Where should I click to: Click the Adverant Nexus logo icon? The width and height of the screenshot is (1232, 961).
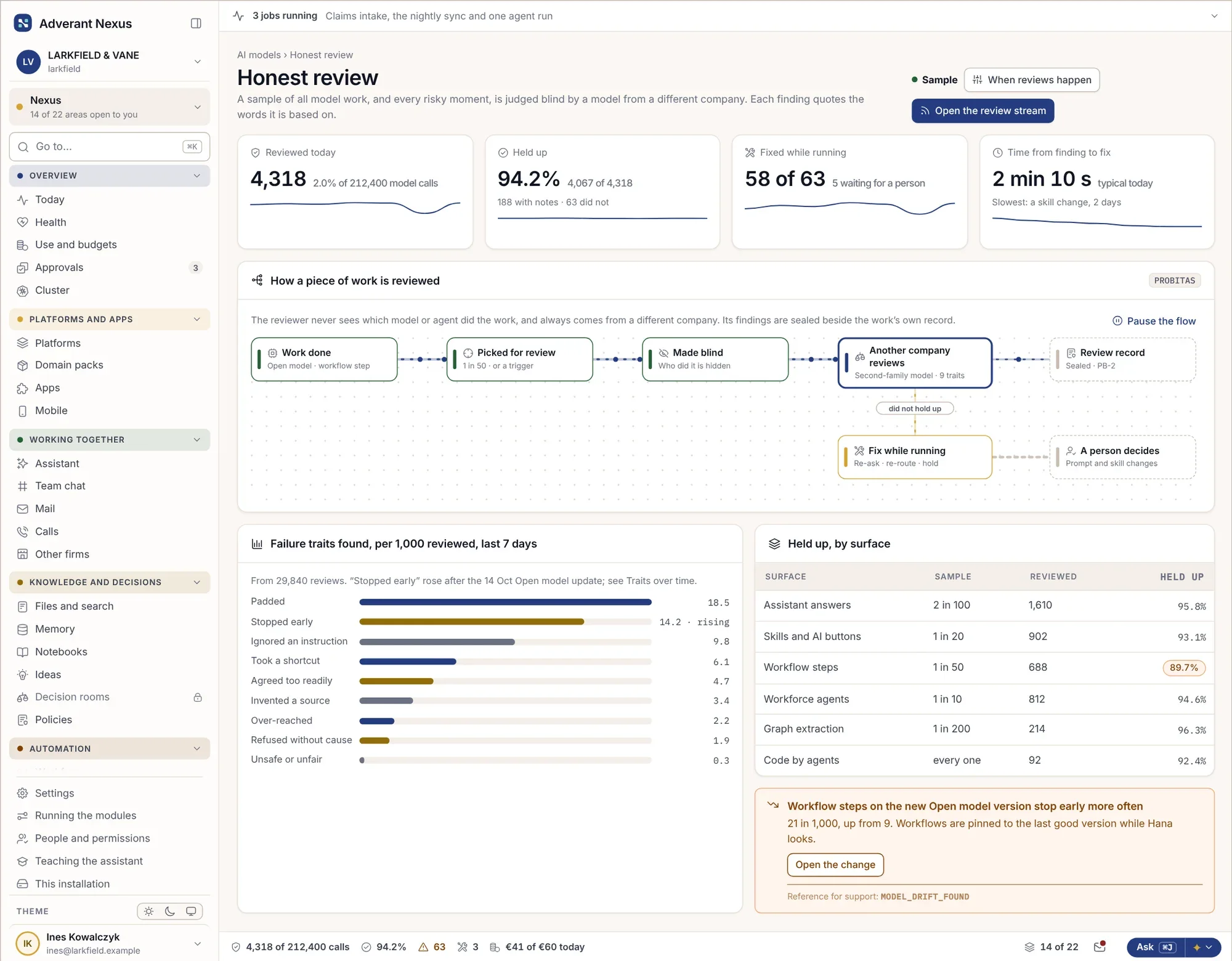23,23
